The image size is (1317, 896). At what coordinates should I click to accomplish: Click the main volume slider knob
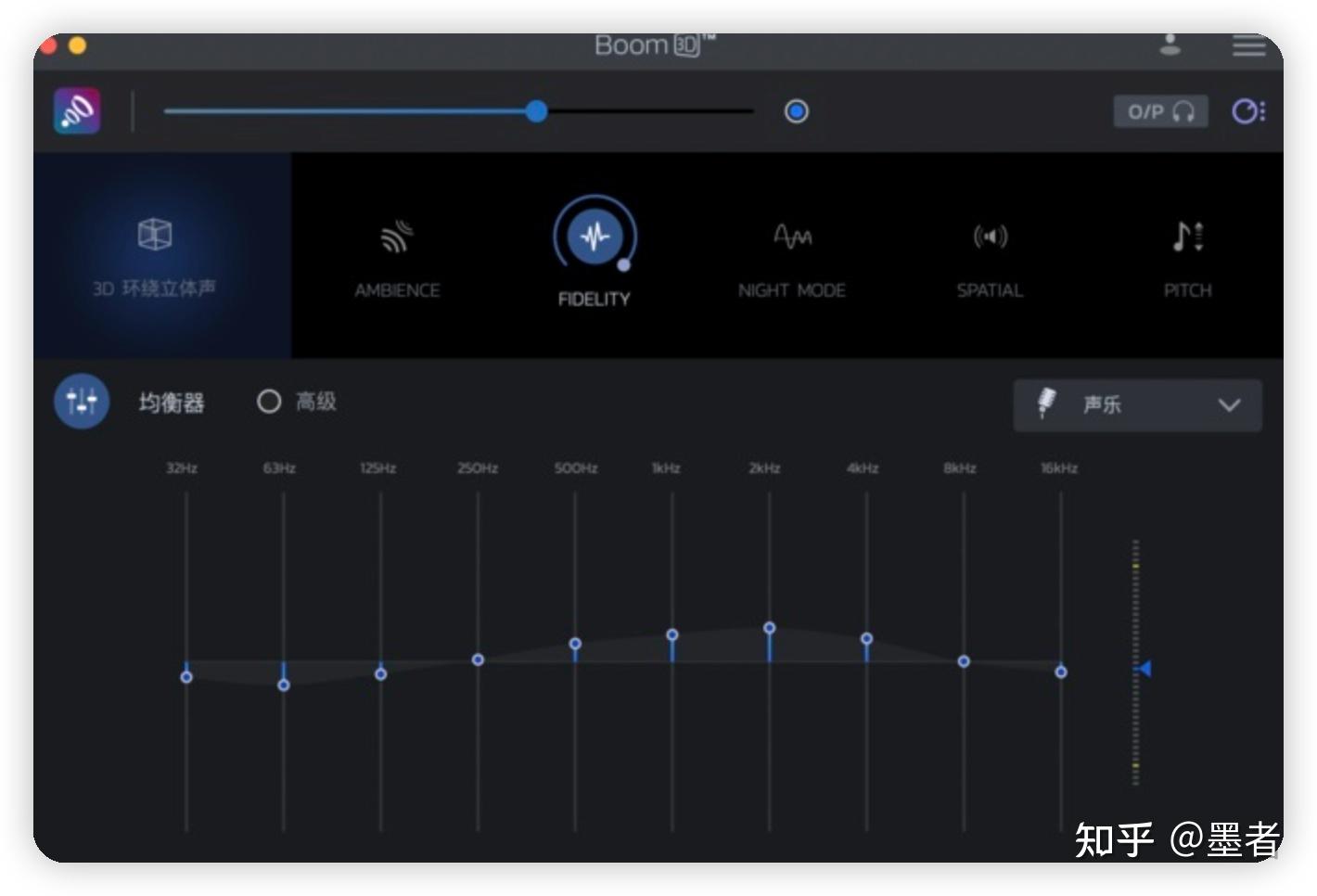pyautogui.click(x=536, y=111)
